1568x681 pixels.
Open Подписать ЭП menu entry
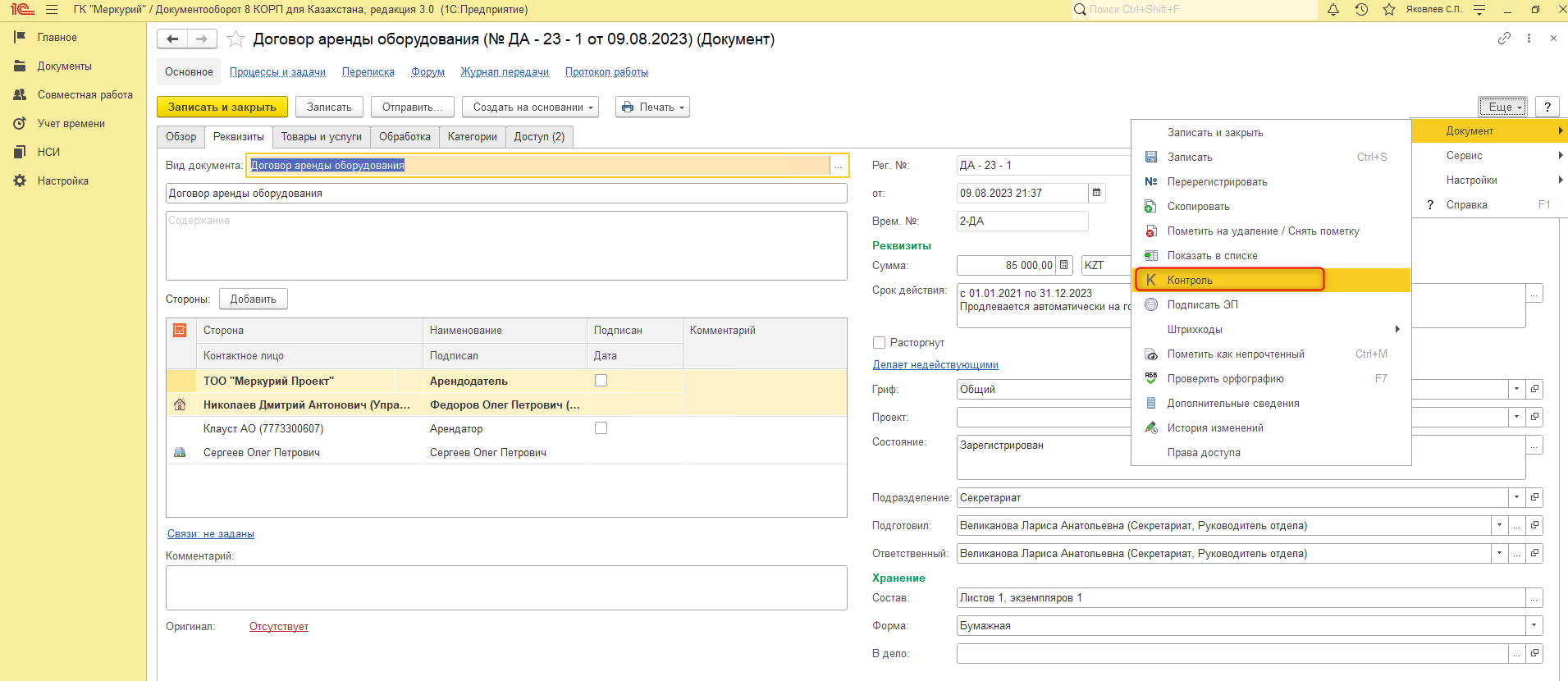[1202, 305]
